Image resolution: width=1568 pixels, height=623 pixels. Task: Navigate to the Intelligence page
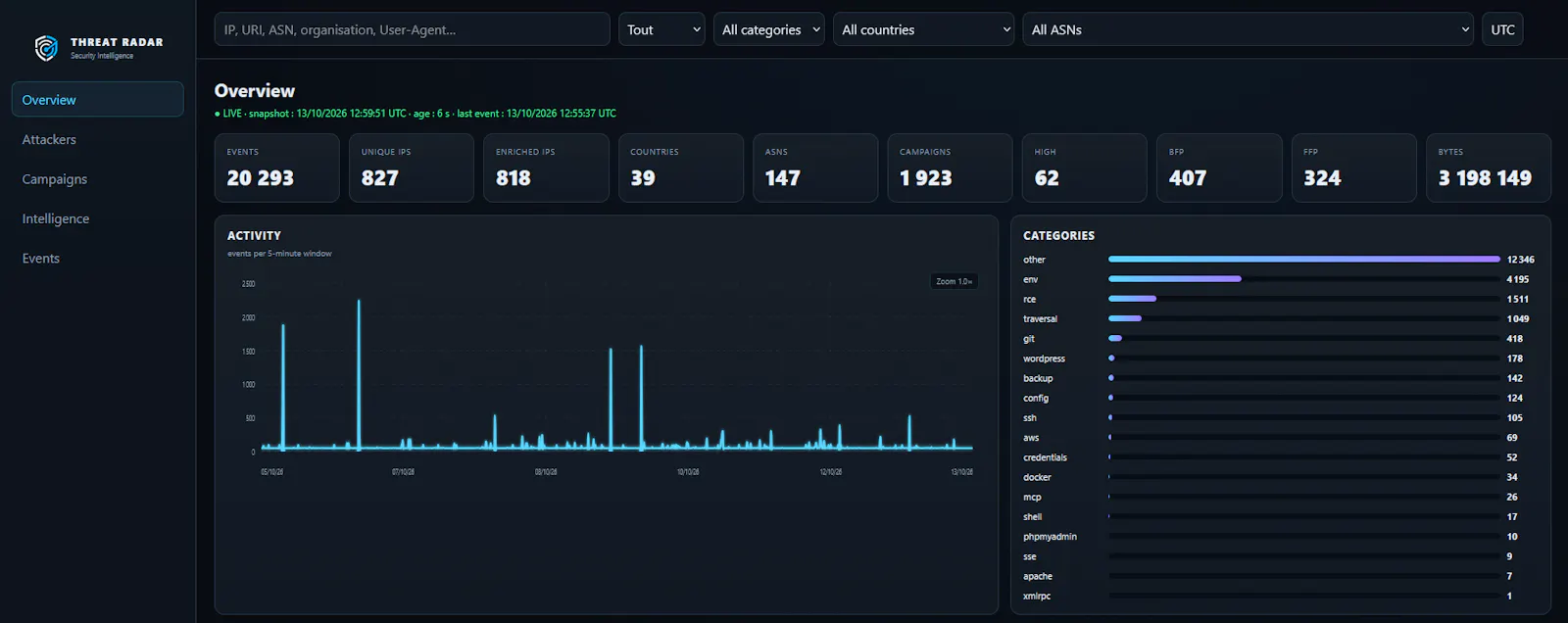click(x=56, y=218)
